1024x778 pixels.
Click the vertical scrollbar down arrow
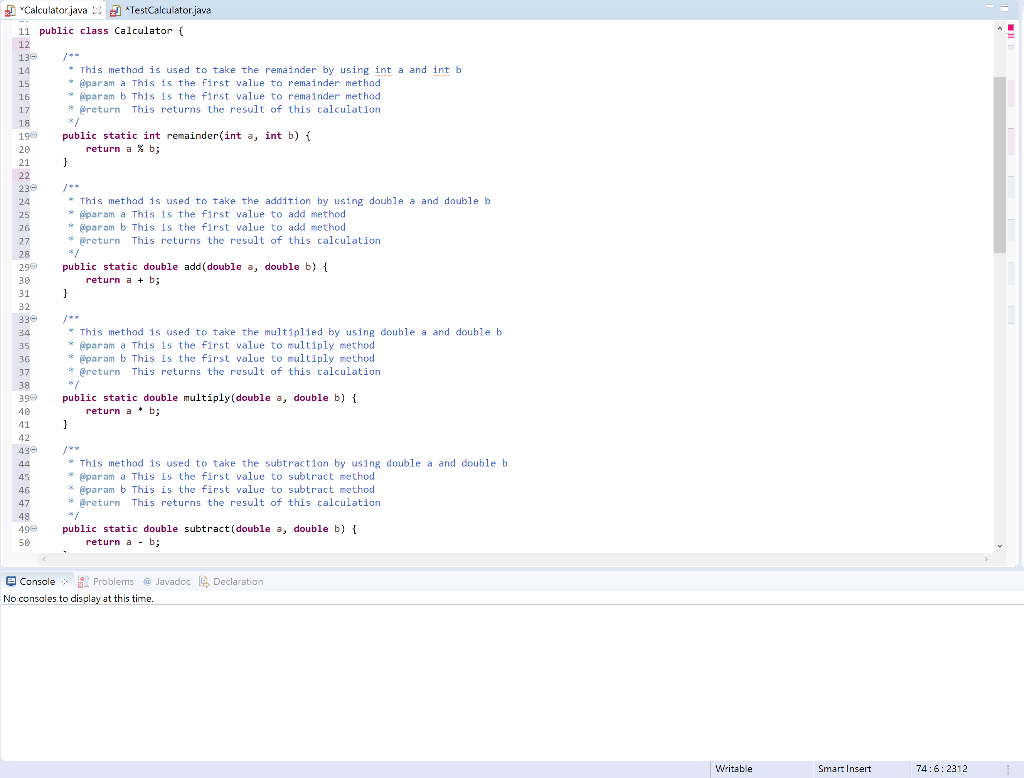click(x=999, y=545)
